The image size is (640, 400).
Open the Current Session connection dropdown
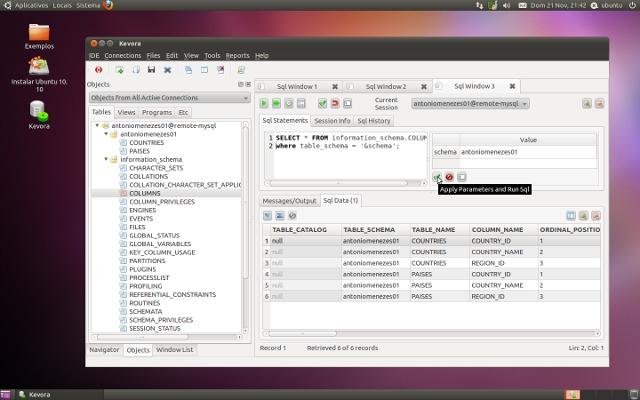pos(470,103)
